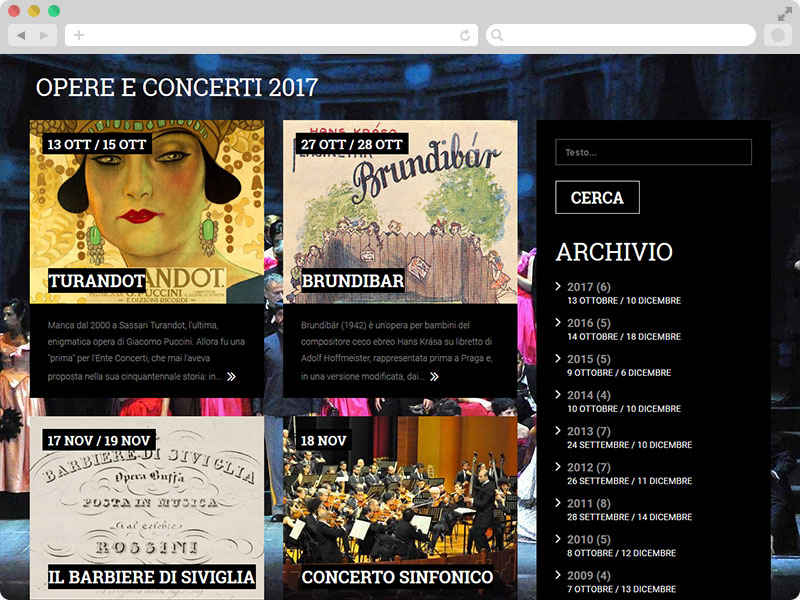Click the 13 OTTOBRE / 10 DICEMBRE text
Screen dimensions: 800x600
click(x=624, y=301)
